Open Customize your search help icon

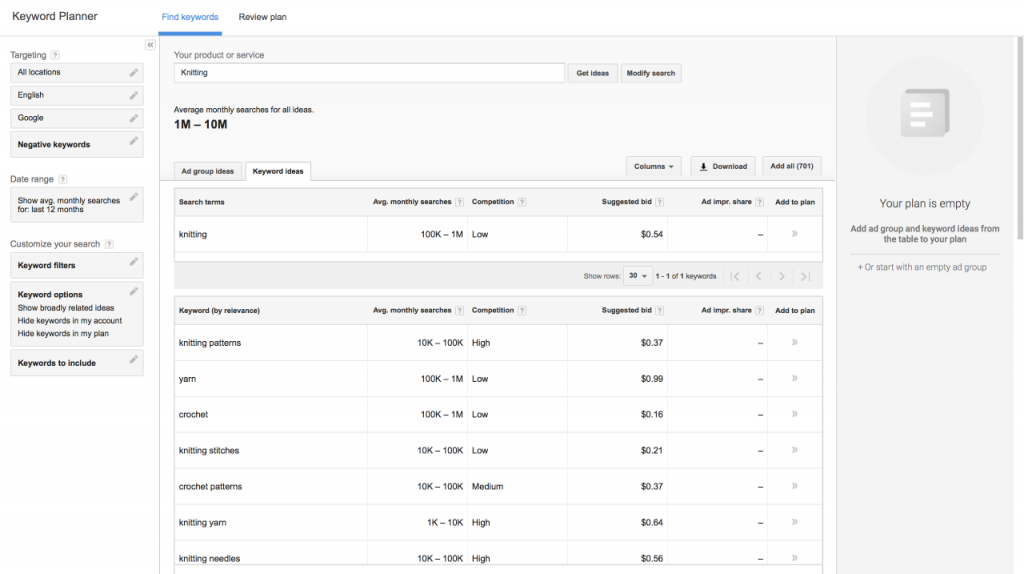point(109,244)
